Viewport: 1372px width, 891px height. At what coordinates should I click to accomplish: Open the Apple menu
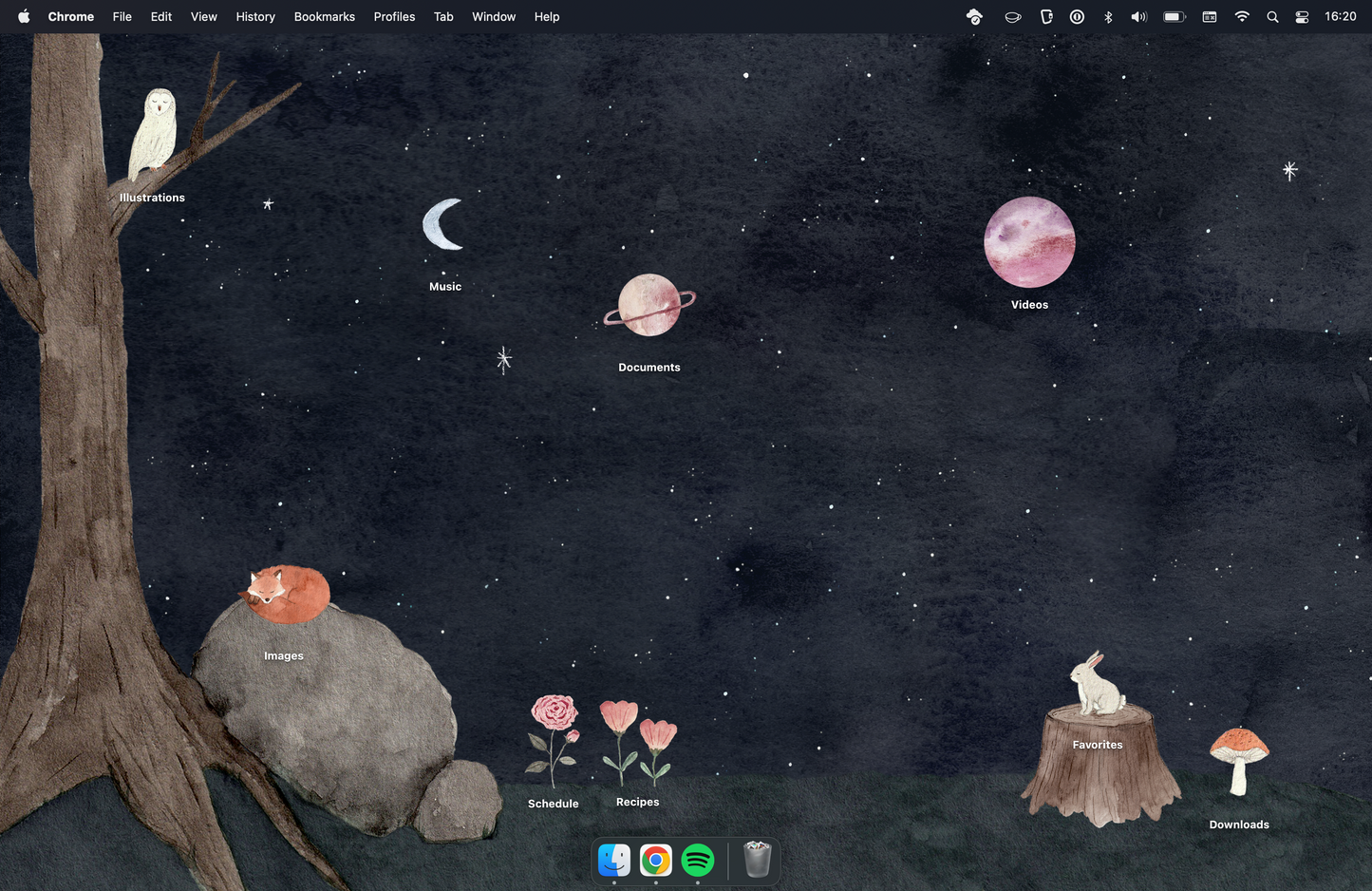point(24,16)
